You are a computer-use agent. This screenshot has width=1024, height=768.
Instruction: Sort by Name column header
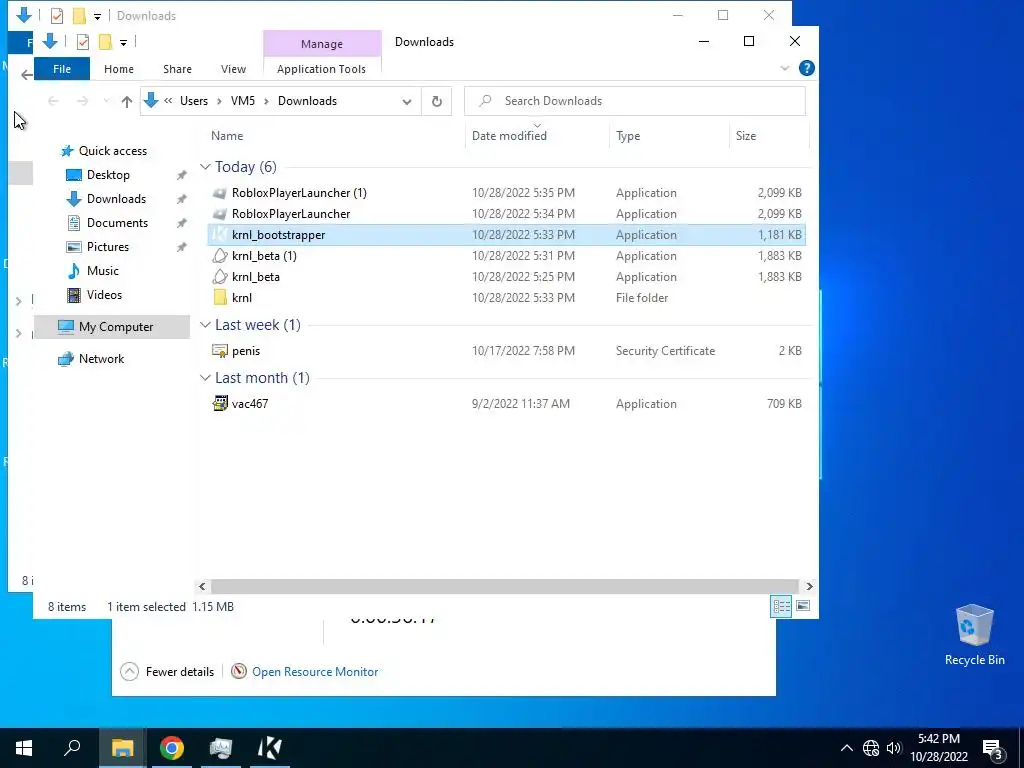click(x=227, y=136)
